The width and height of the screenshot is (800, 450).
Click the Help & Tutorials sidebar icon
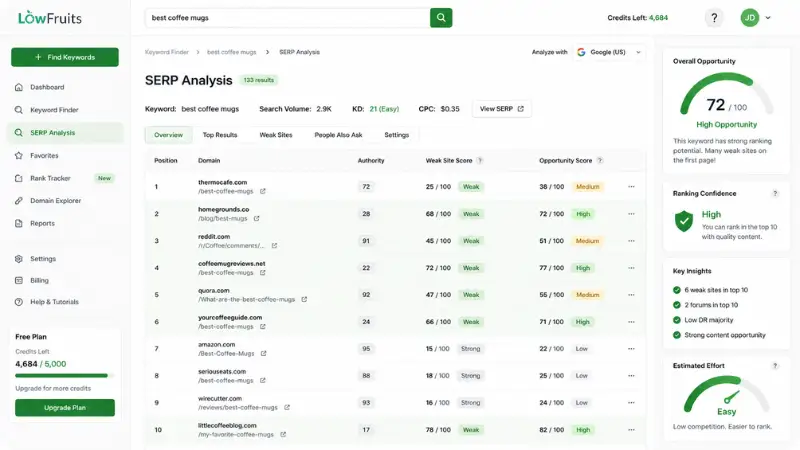(19, 302)
